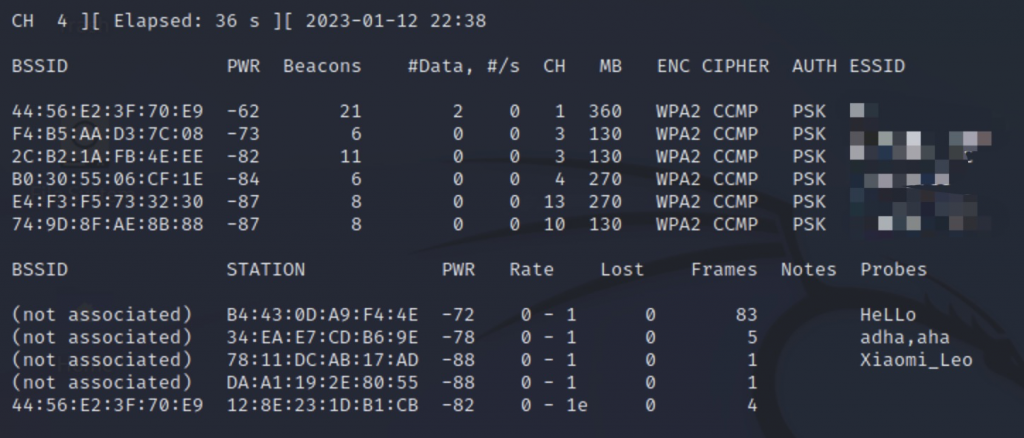Screen dimensions: 1024x438
Task: Click the ESSID column header
Action: click(x=877, y=67)
